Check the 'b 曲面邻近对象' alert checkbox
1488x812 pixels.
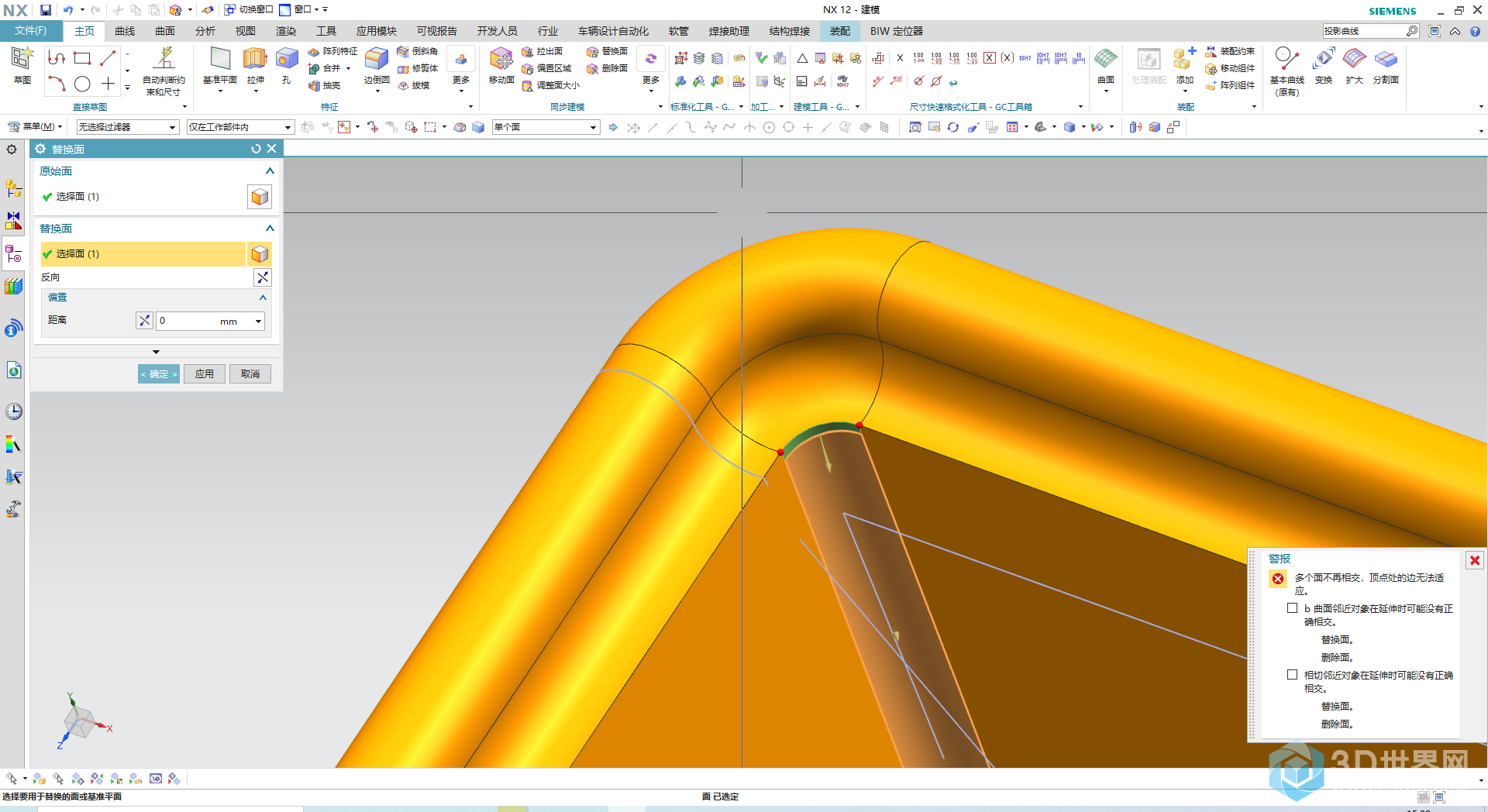point(1292,608)
